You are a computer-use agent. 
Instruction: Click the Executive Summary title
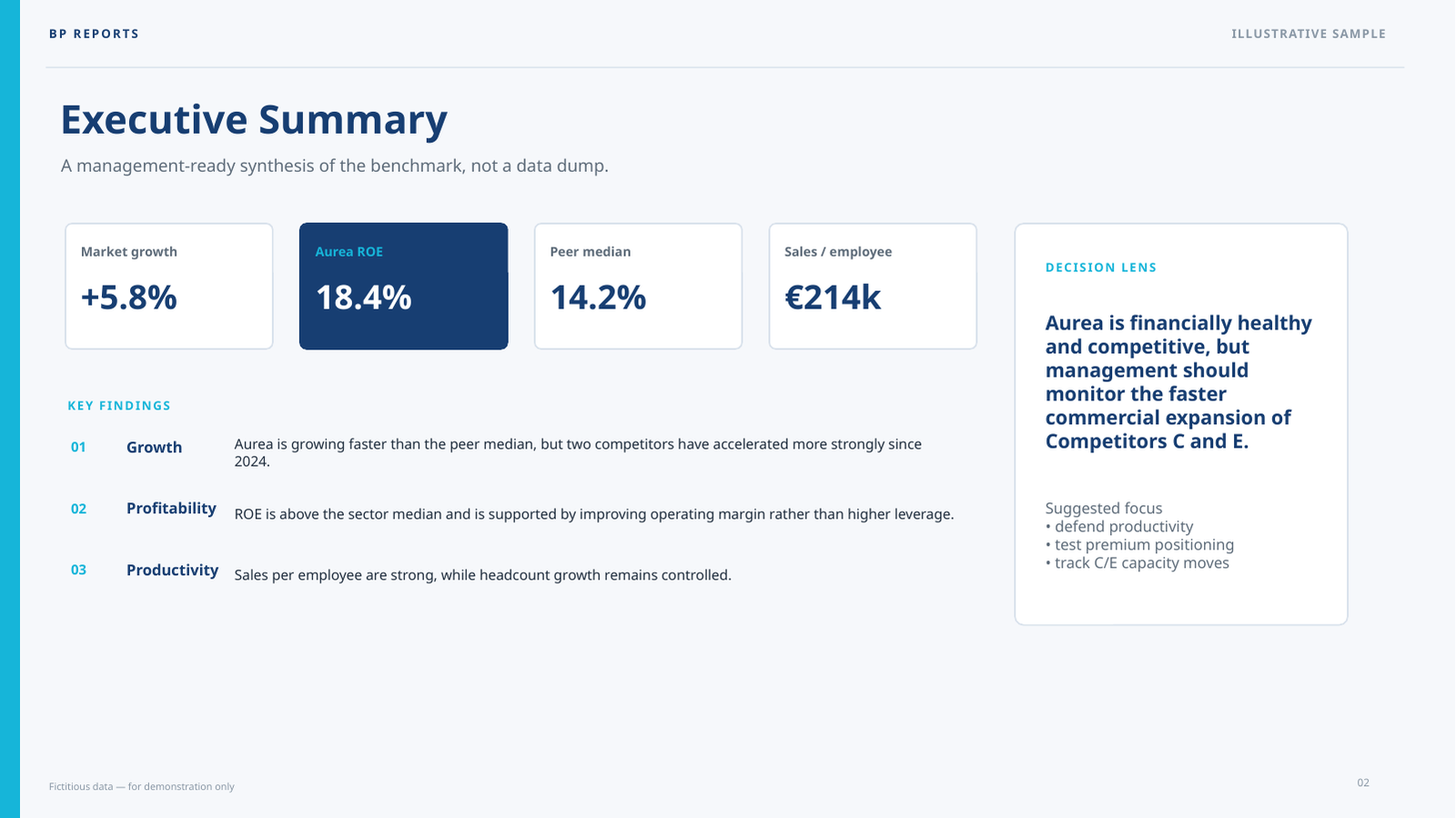point(254,120)
